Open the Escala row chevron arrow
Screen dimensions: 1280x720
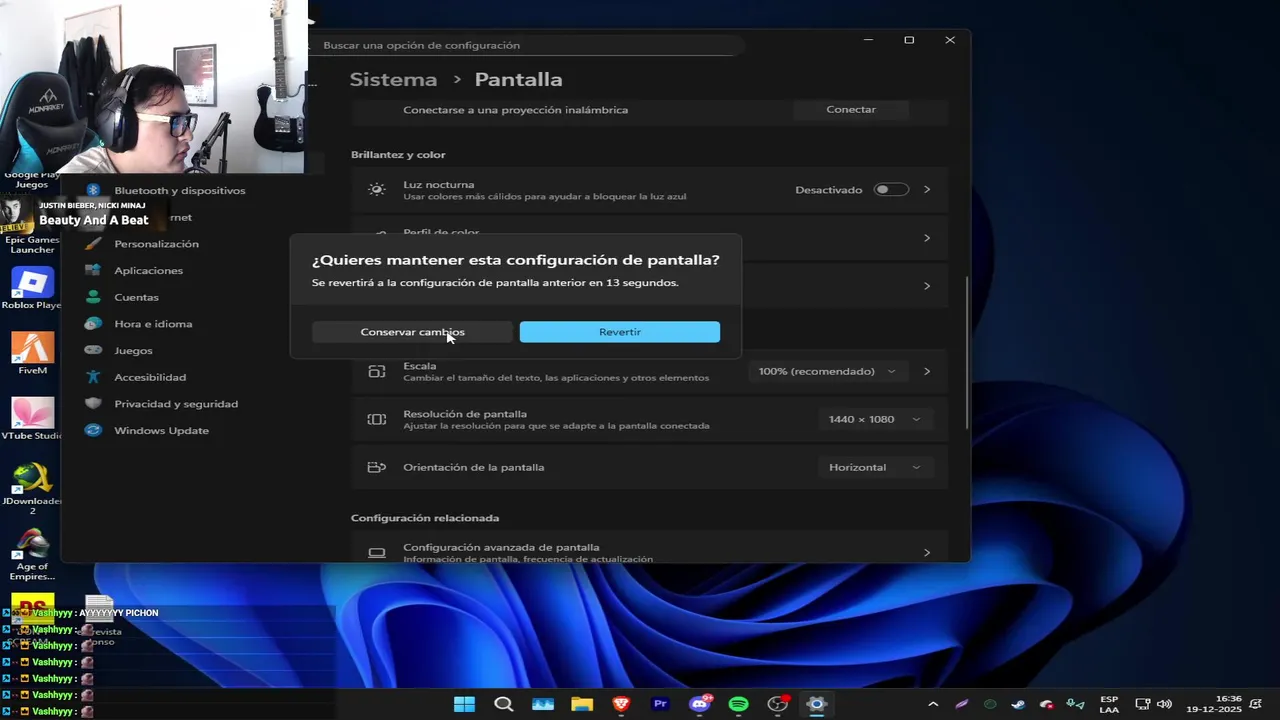tap(927, 371)
